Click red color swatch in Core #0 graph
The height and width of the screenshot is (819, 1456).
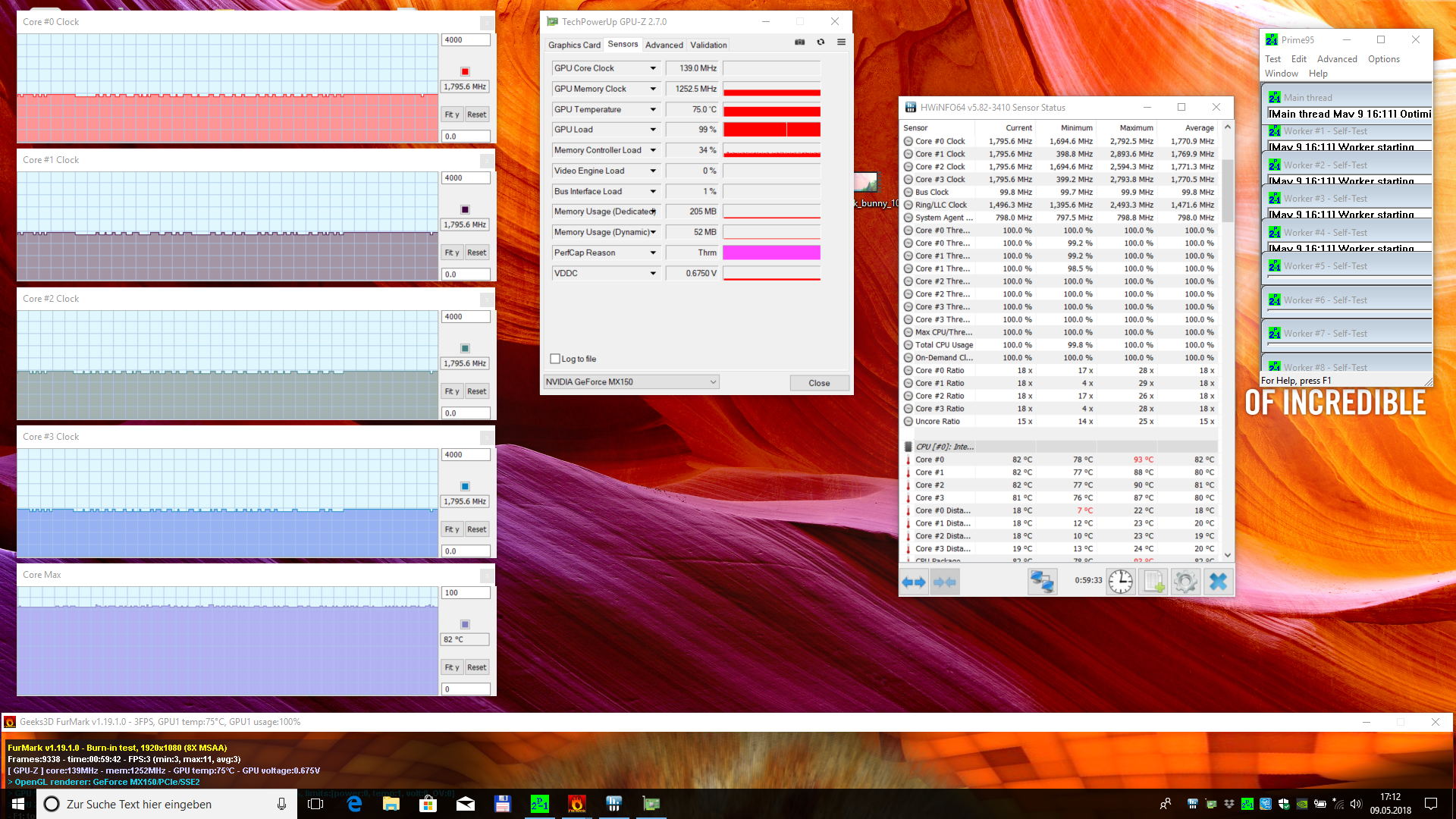point(465,71)
